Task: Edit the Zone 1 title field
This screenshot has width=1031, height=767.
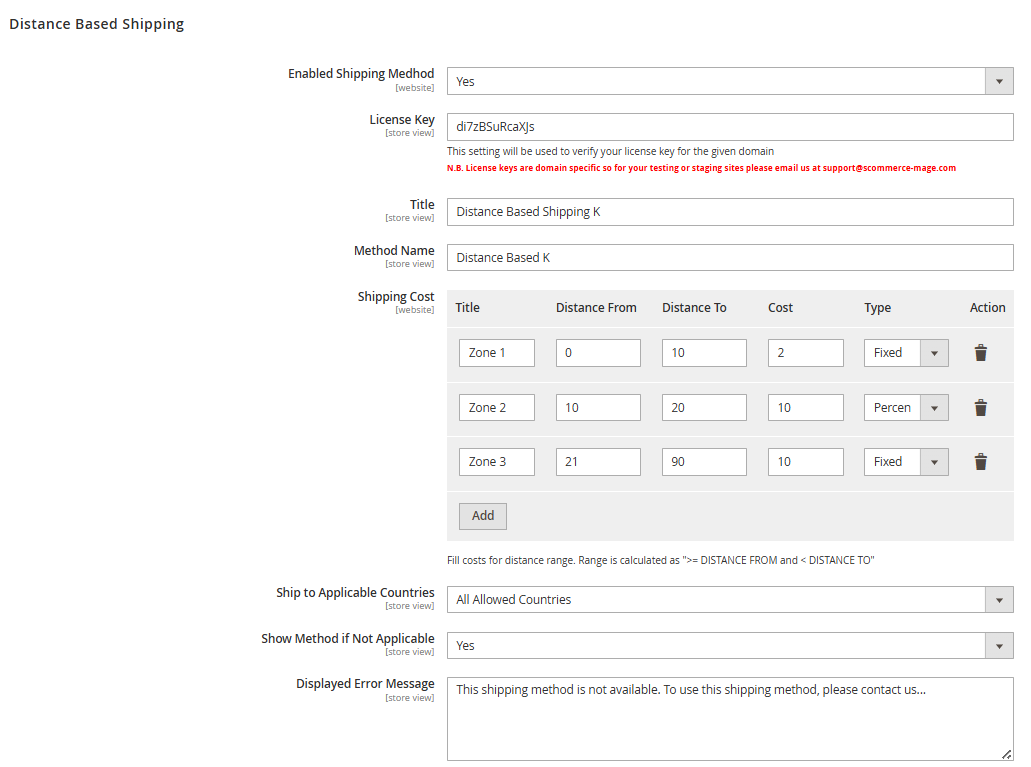Action: [496, 353]
